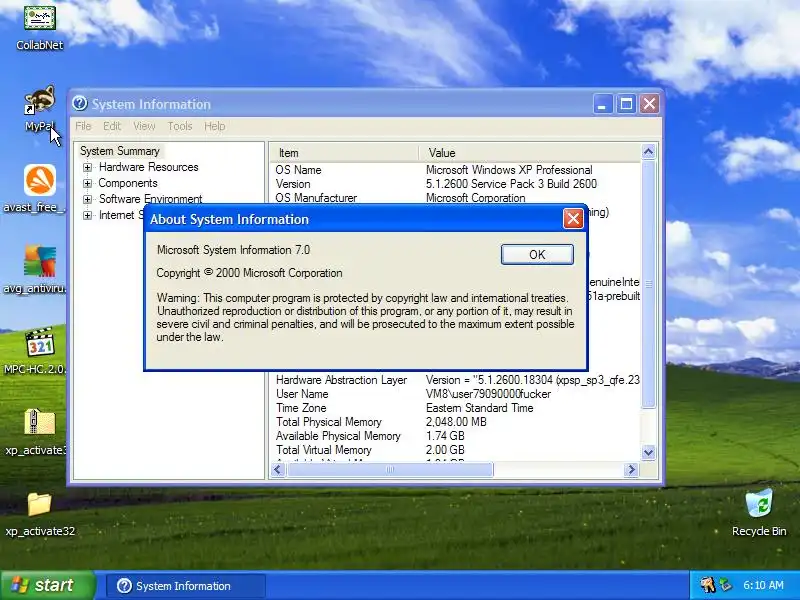The image size is (800, 600).
Task: Select the xp_activate32 folder icon
Action: tap(40, 514)
